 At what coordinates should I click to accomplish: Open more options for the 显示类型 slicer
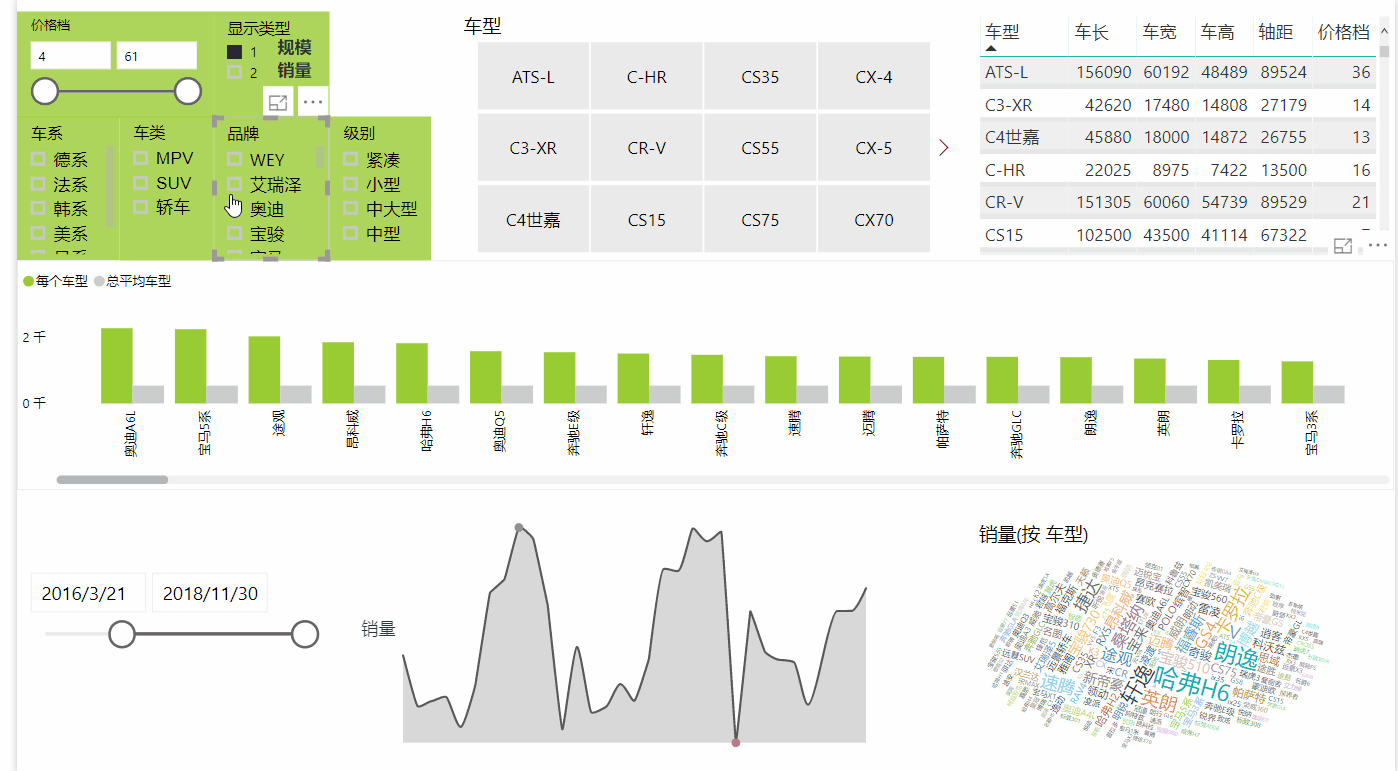click(312, 101)
